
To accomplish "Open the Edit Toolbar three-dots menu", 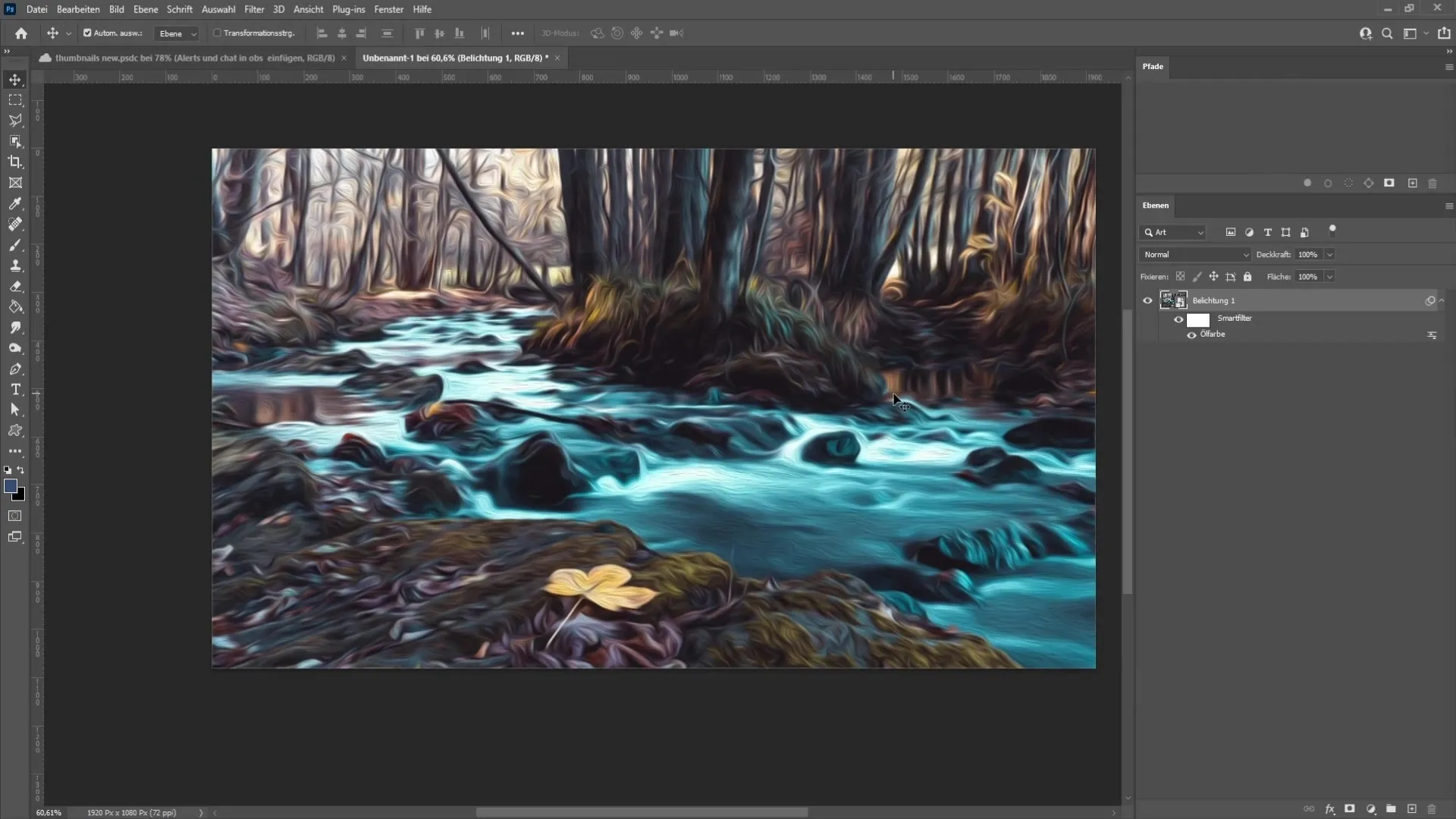I will coord(15,451).
